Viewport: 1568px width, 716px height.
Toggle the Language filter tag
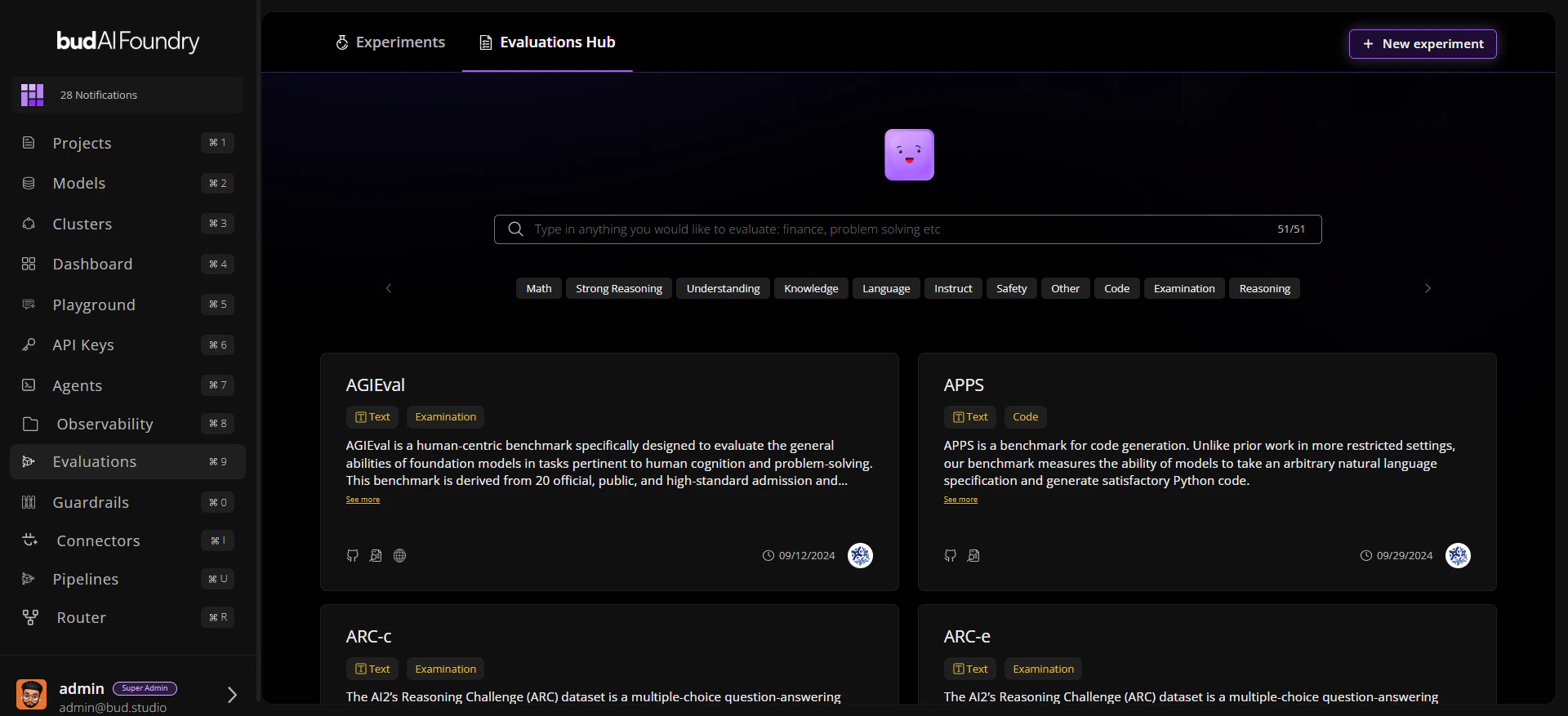(x=886, y=288)
